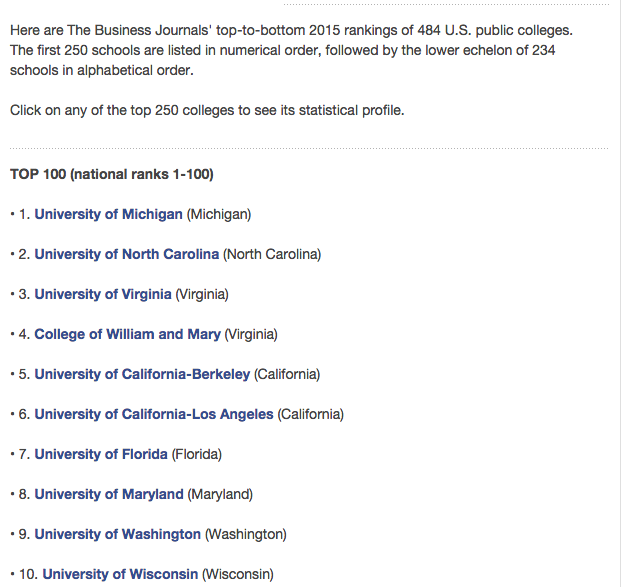621x587 pixels.
Task: Click the (Wisconsin) state label
Action: pyautogui.click(x=237, y=574)
